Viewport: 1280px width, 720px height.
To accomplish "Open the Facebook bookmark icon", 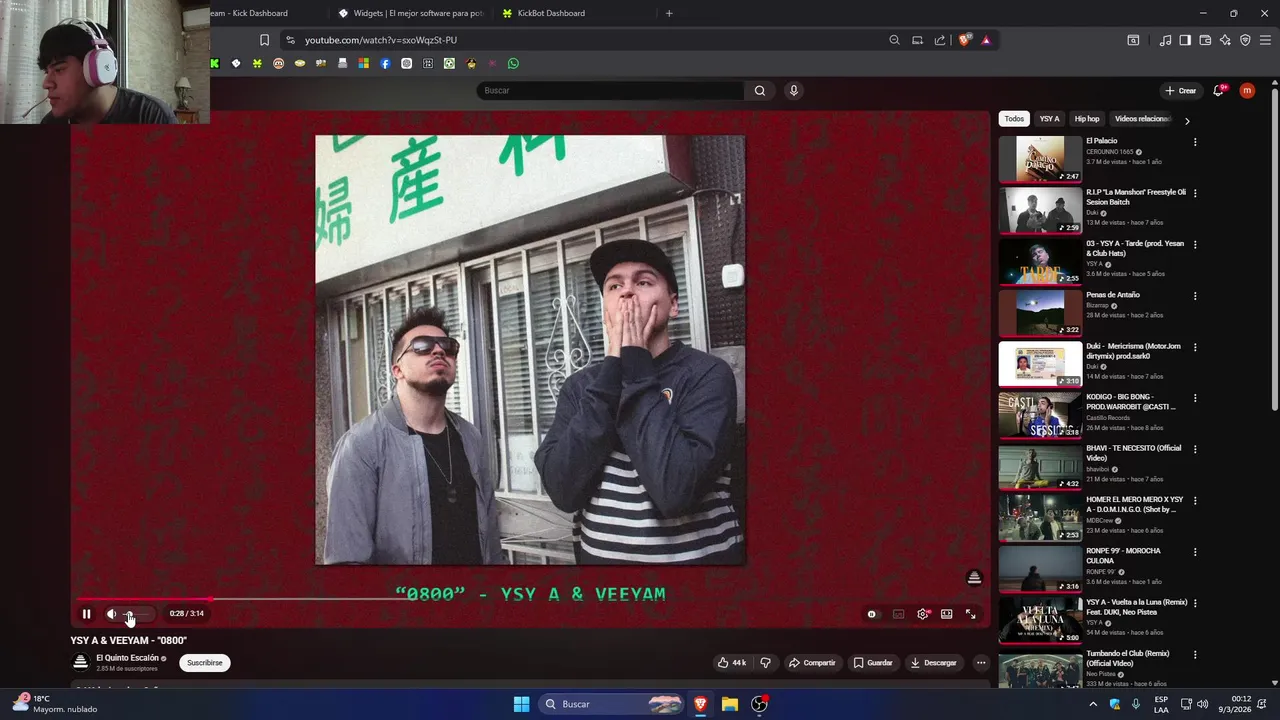I will pyautogui.click(x=385, y=63).
